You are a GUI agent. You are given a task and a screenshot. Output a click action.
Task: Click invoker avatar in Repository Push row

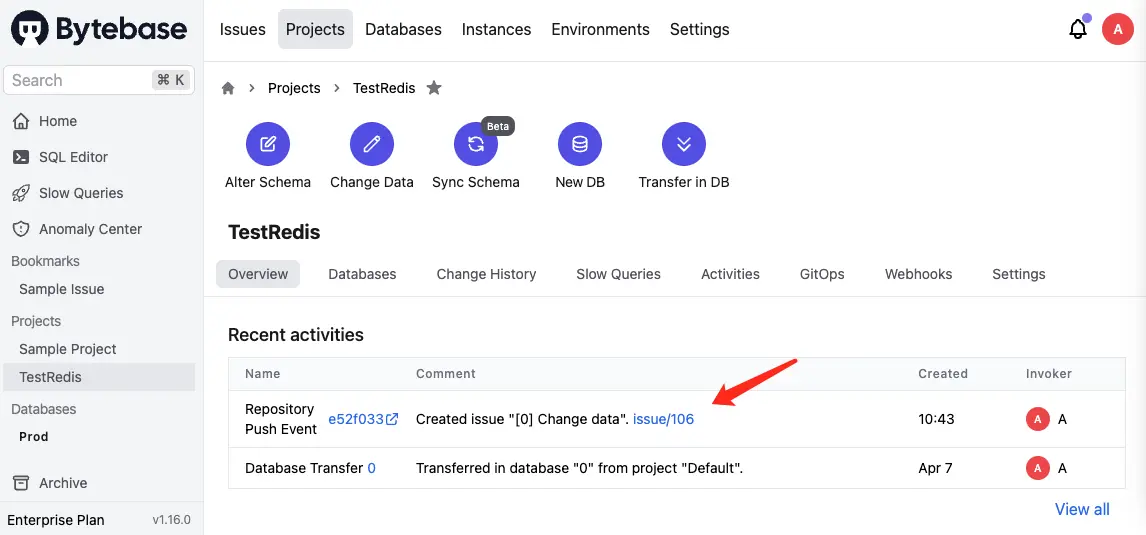coord(1038,420)
